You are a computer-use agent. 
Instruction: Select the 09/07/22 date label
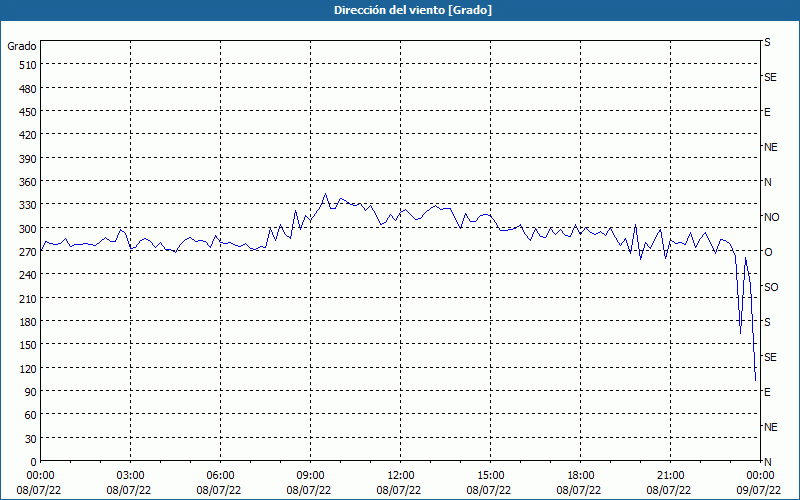point(759,490)
